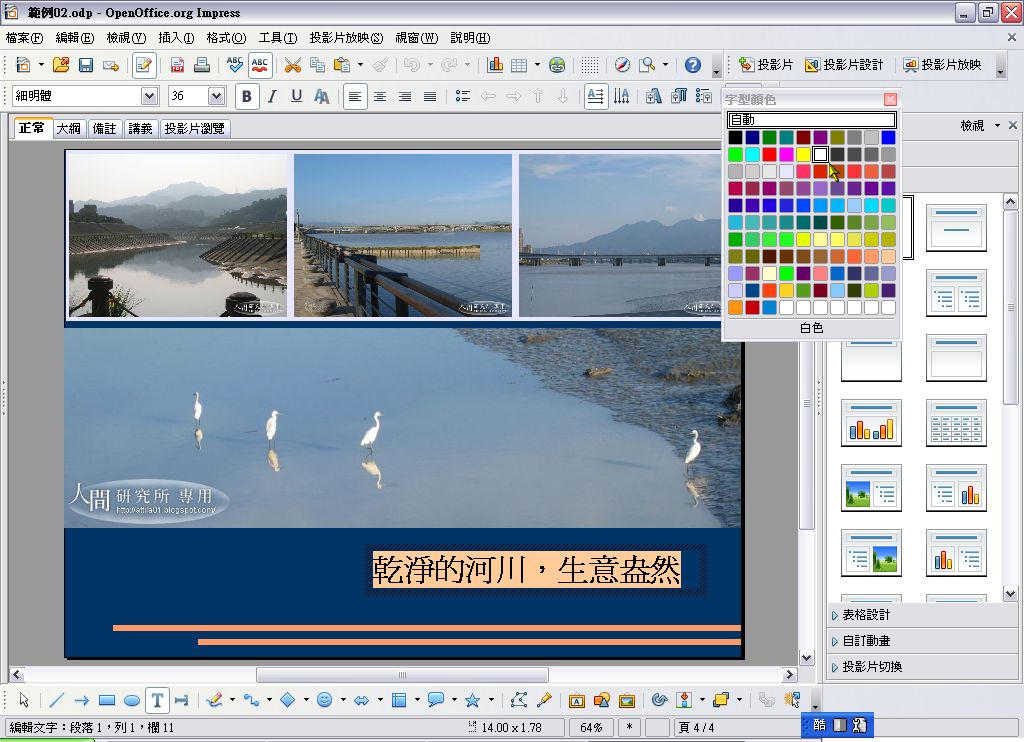Viewport: 1024px width, 742px height.
Task: Click the Copy icon
Action: click(x=317, y=65)
